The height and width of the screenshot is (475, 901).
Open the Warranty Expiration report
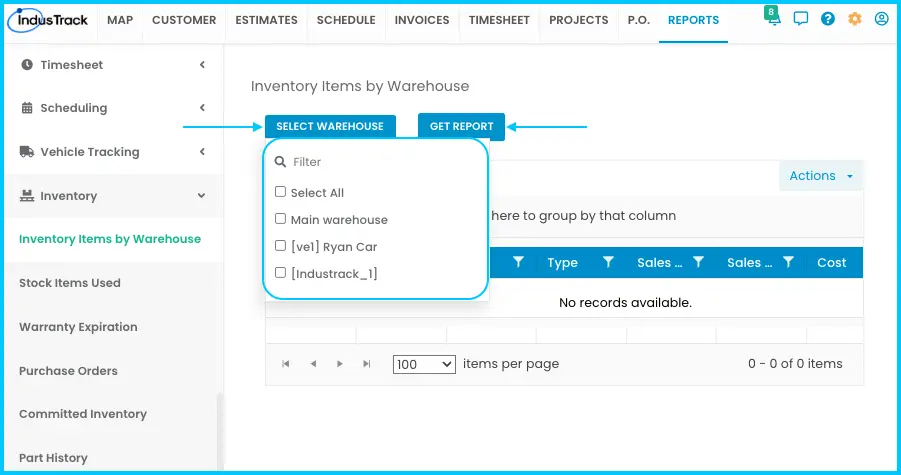click(78, 327)
